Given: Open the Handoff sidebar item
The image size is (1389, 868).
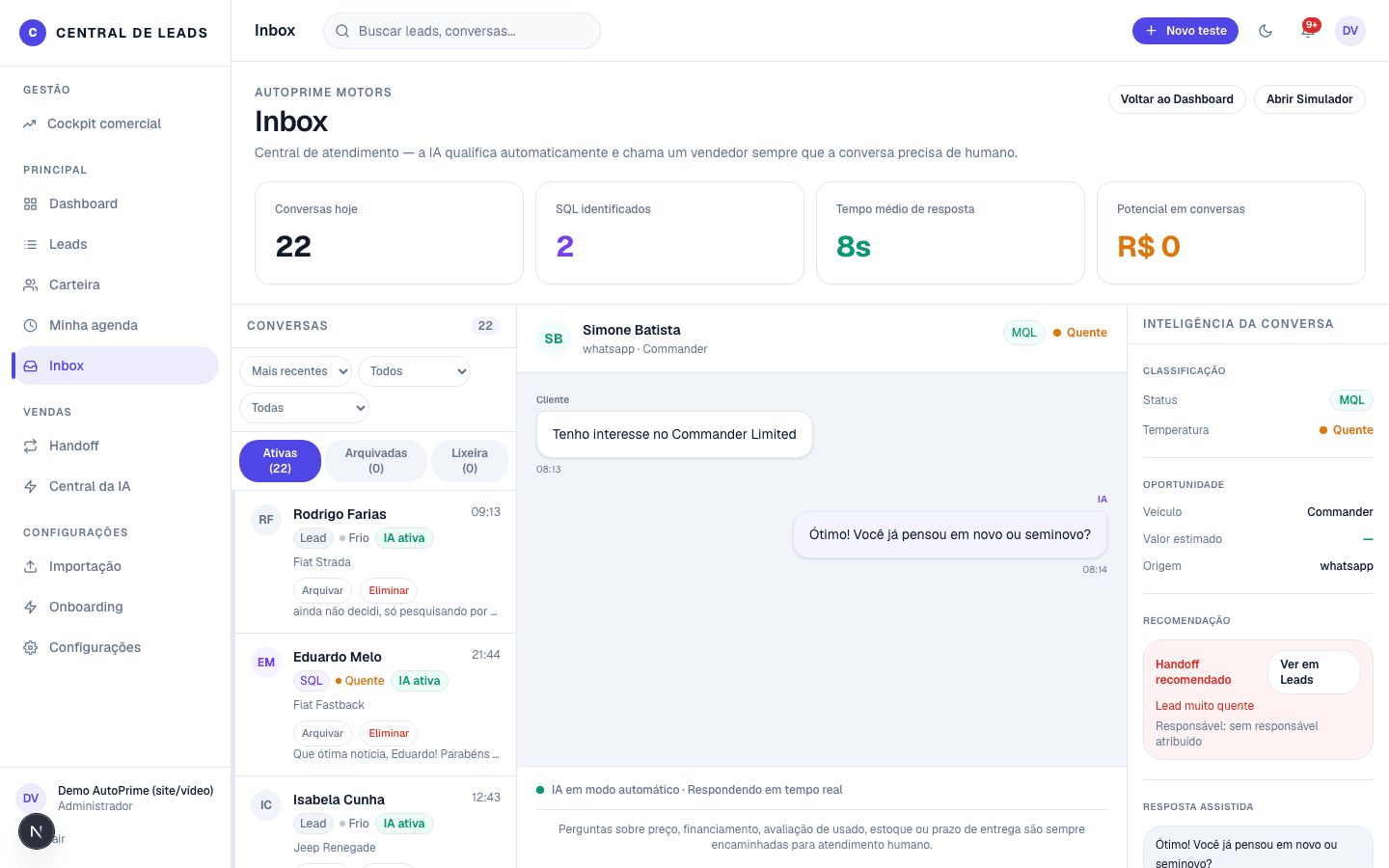Looking at the screenshot, I should 116,447.
